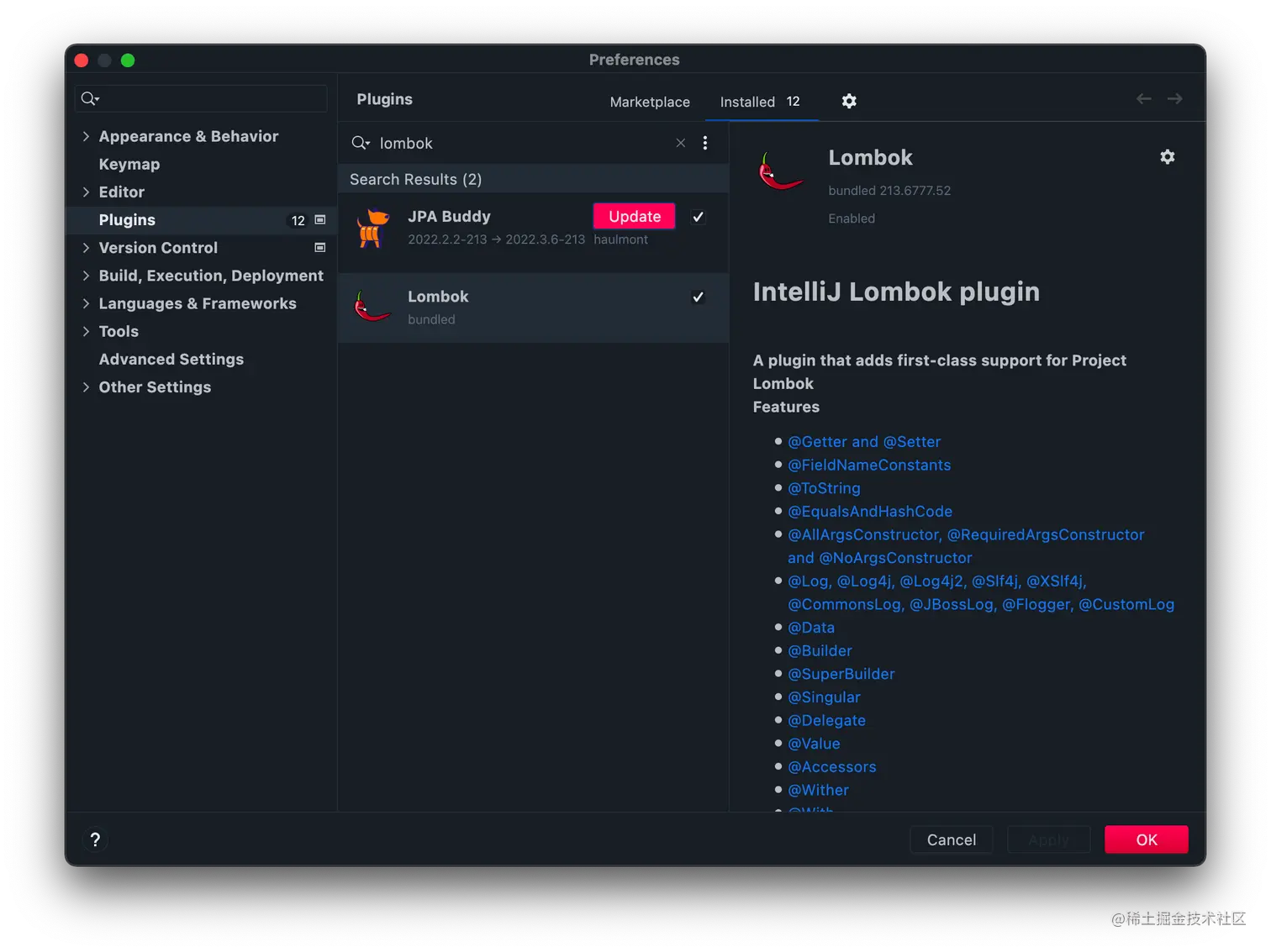The width and height of the screenshot is (1271, 952).
Task: Clear the lombok plugin search text
Action: pyautogui.click(x=681, y=143)
